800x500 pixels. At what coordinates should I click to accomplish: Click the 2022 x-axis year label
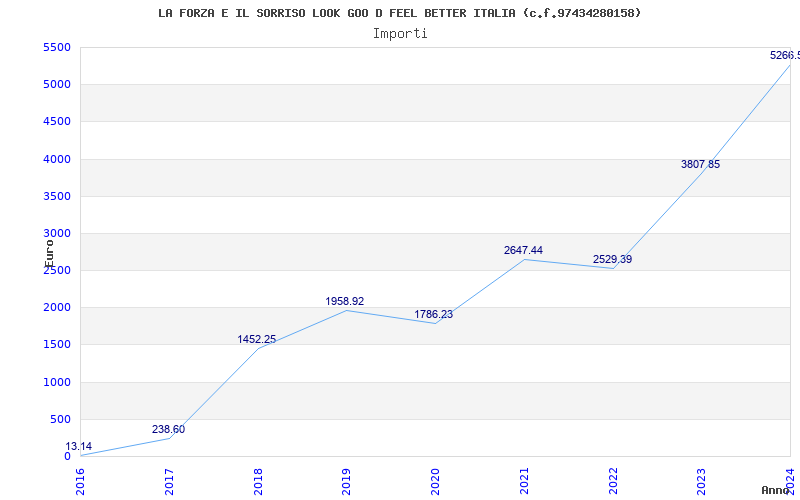613,481
